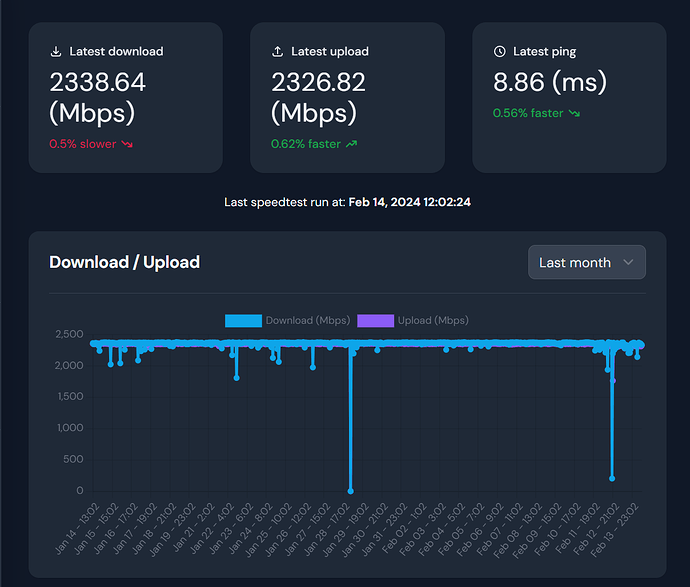690x587 pixels.
Task: Click the 2326.82 (Mbps) upload value
Action: tap(319, 96)
